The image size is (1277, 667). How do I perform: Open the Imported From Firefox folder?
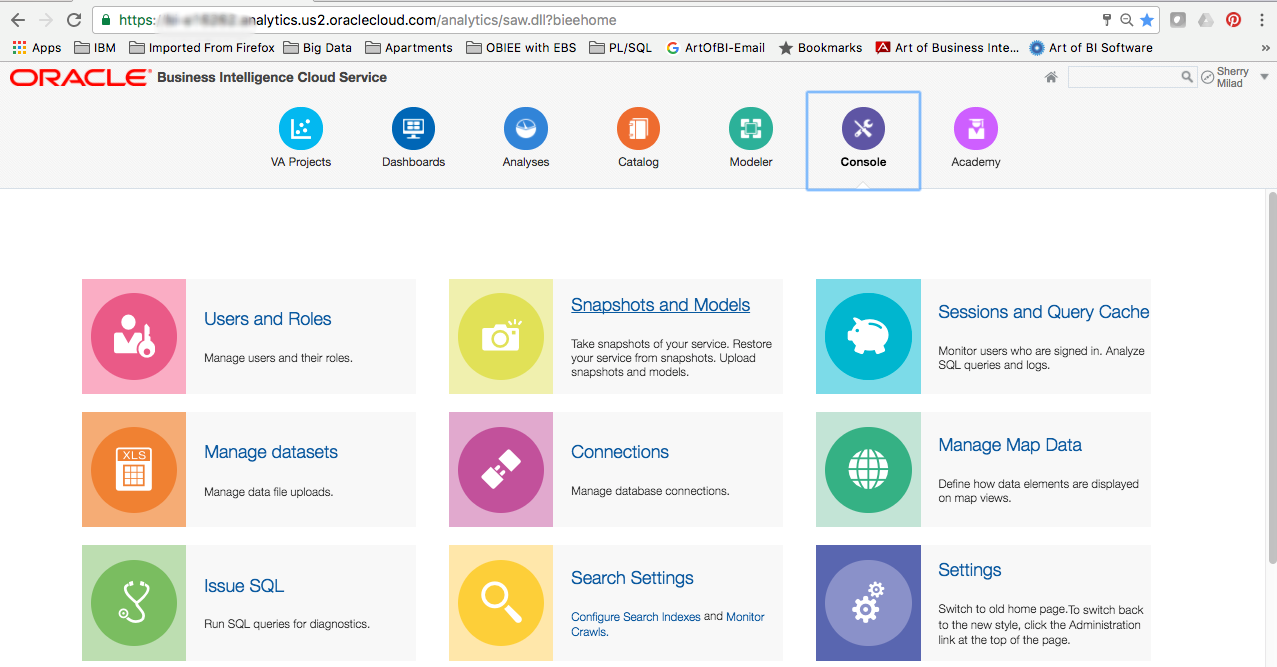point(202,47)
